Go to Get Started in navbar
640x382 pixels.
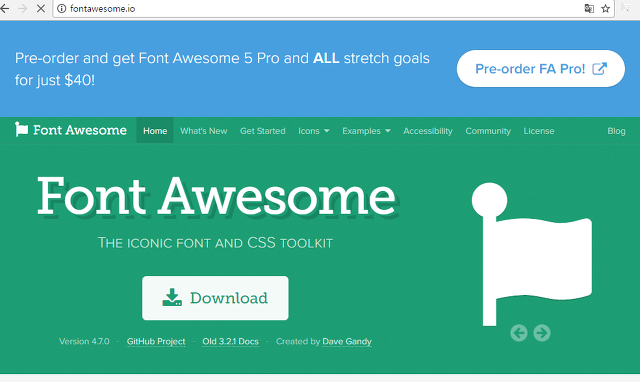click(262, 131)
